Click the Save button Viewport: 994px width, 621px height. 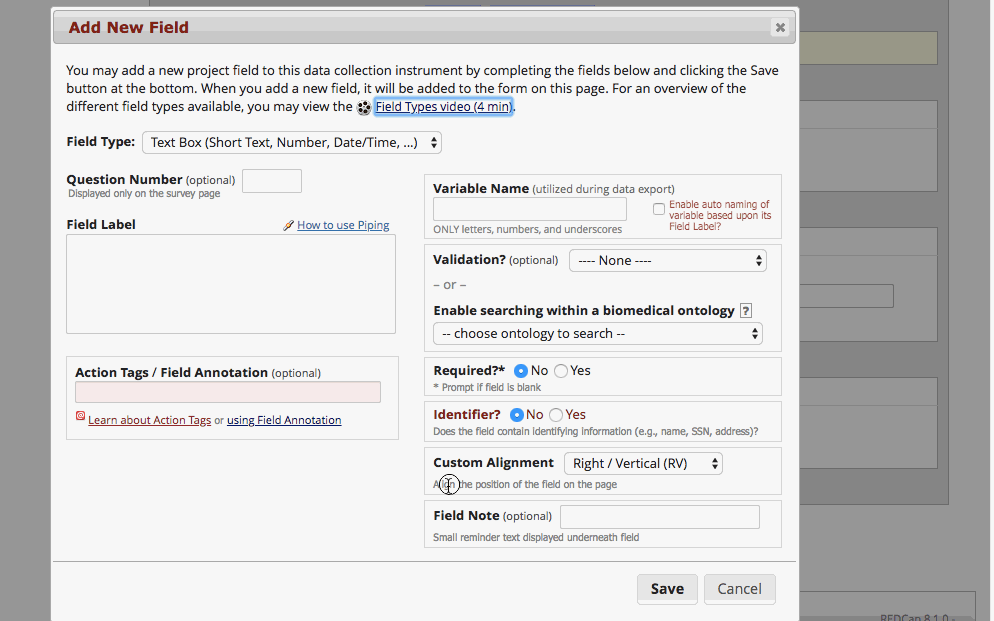[667, 589]
